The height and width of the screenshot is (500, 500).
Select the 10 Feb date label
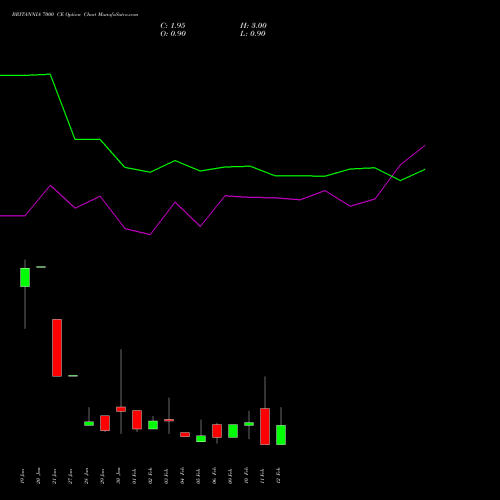[x=246, y=476]
